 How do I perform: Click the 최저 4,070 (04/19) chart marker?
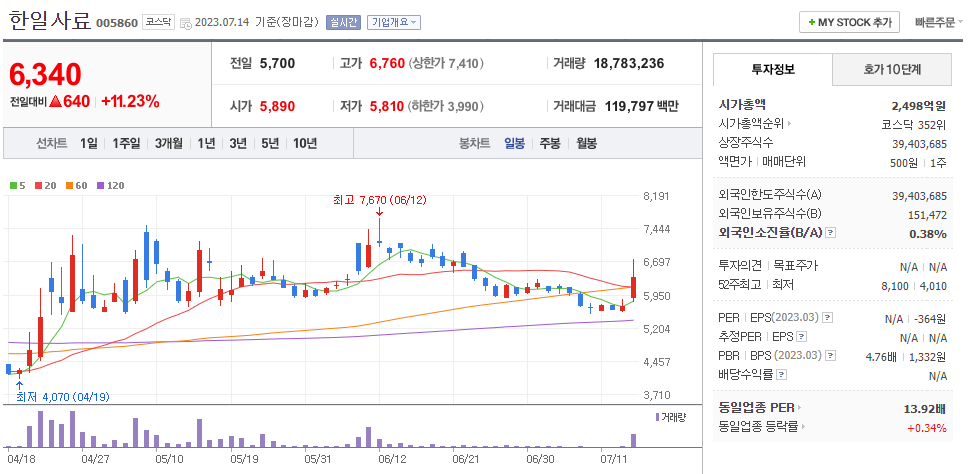point(63,397)
